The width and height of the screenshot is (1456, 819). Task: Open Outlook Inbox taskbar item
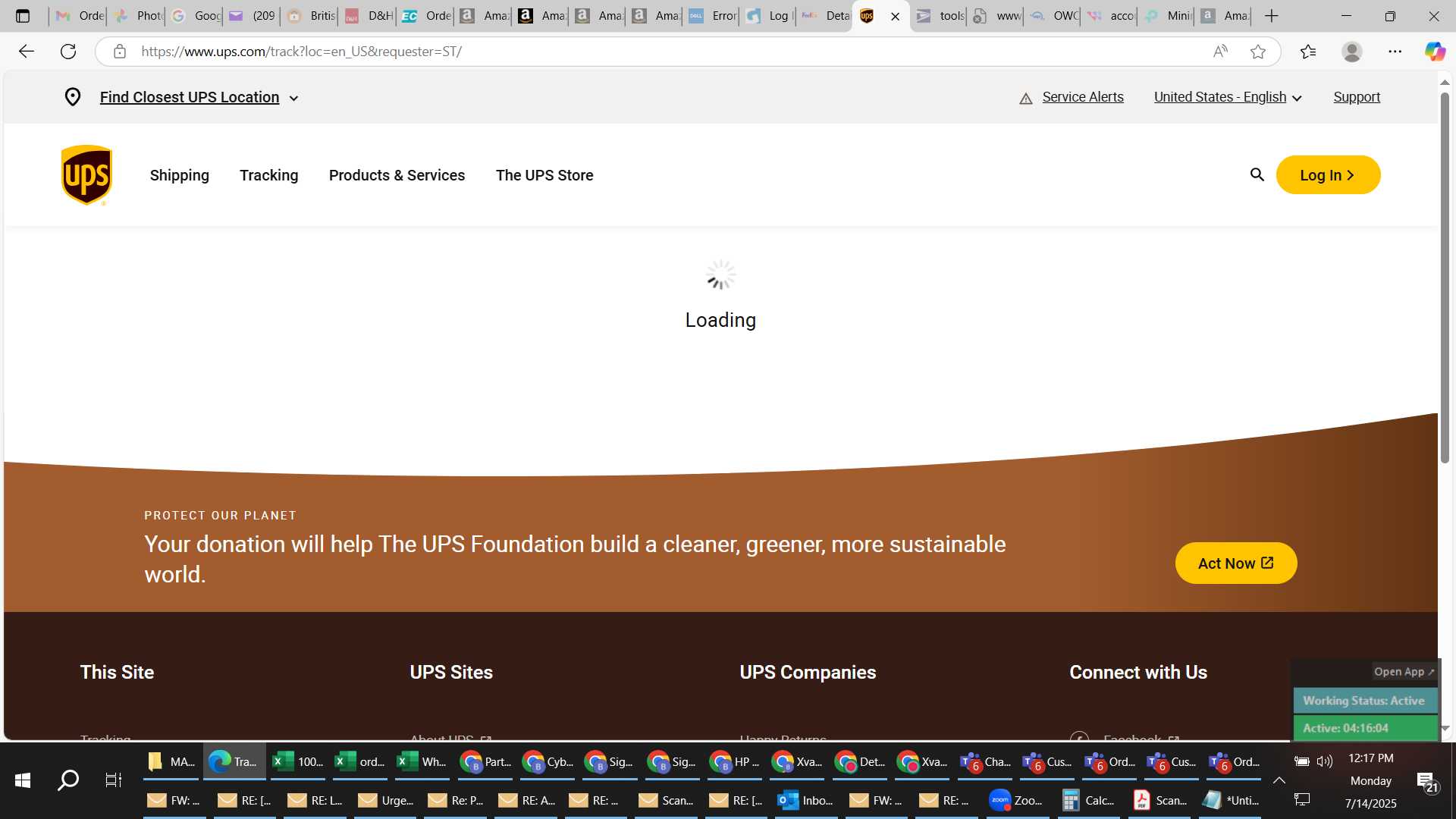[807, 801]
